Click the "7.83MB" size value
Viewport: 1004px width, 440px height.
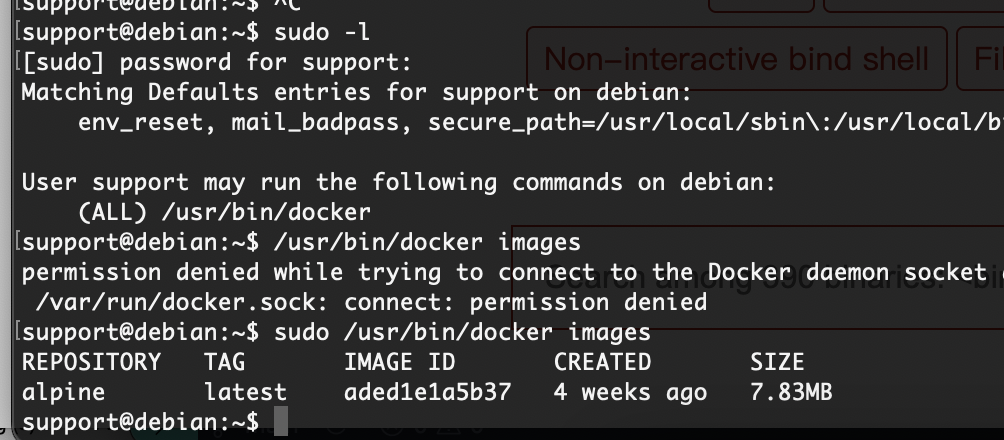[791, 392]
